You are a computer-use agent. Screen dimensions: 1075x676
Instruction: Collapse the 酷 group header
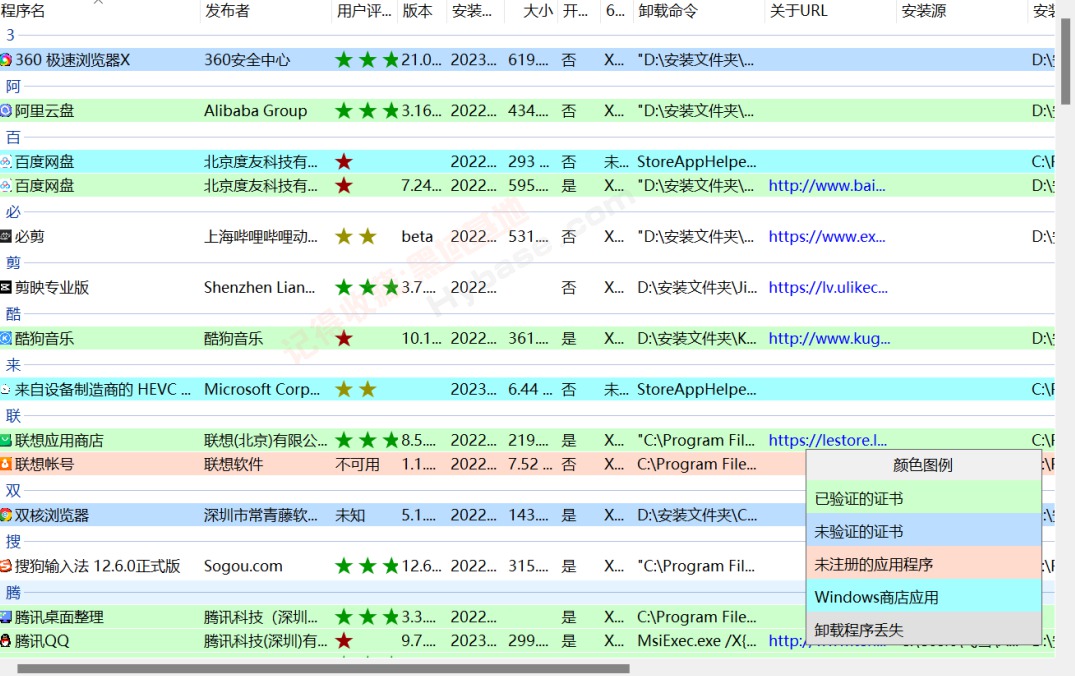(13, 314)
